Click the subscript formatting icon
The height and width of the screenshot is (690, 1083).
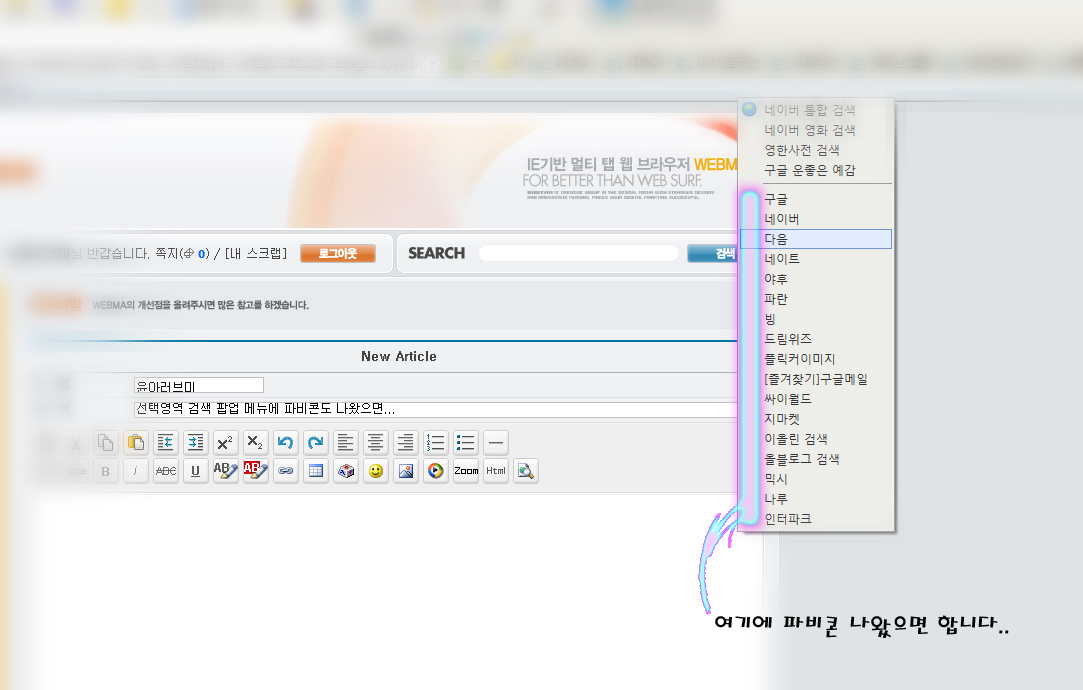255,442
